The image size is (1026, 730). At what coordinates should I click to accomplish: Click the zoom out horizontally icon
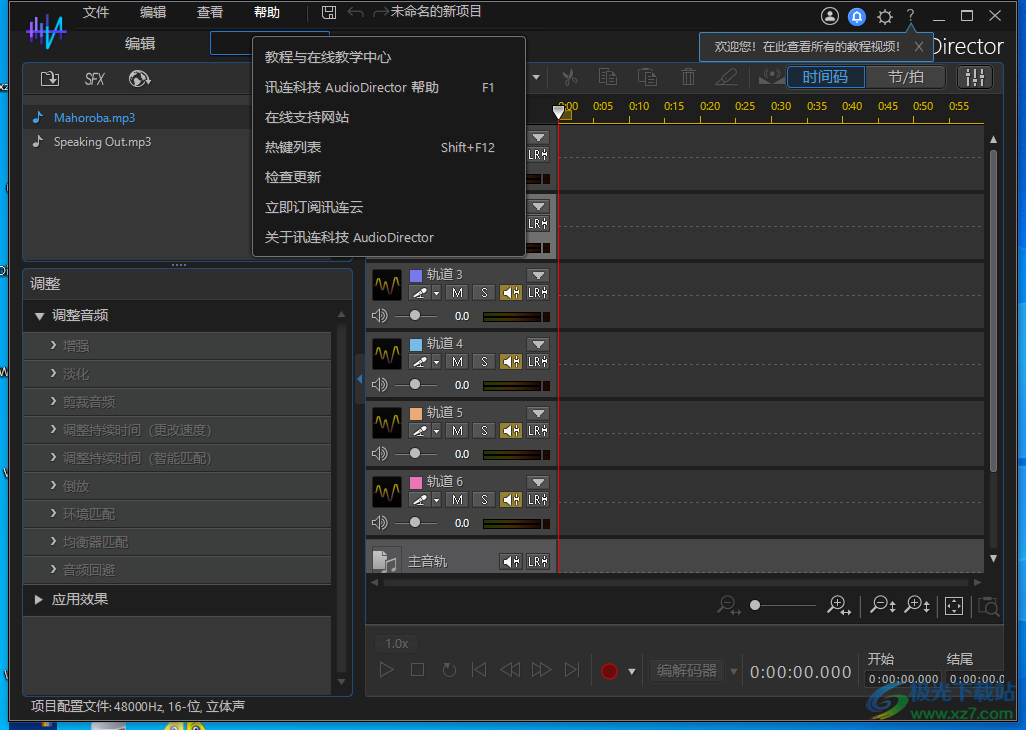point(728,605)
